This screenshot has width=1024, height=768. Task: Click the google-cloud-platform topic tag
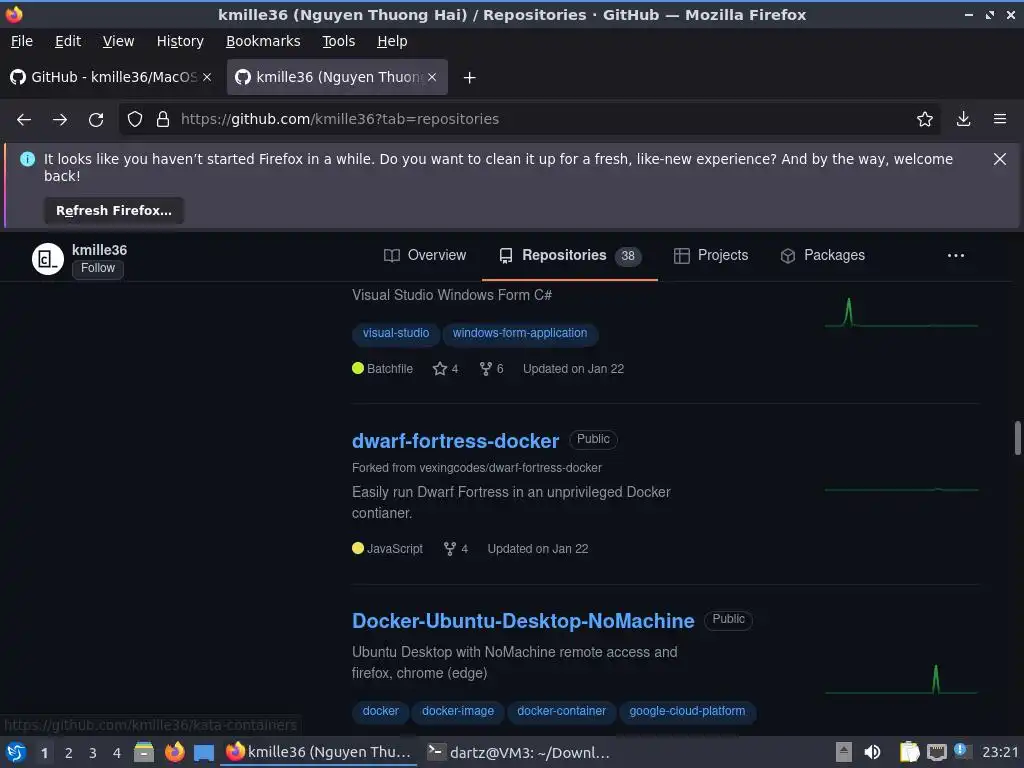pos(687,711)
